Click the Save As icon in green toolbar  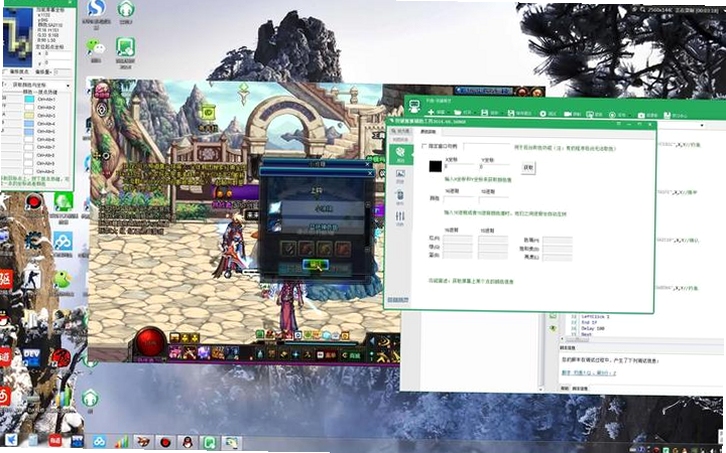[511, 113]
